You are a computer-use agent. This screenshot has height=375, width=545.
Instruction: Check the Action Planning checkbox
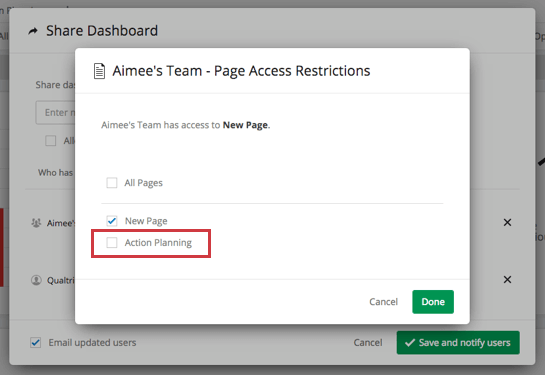tap(112, 242)
